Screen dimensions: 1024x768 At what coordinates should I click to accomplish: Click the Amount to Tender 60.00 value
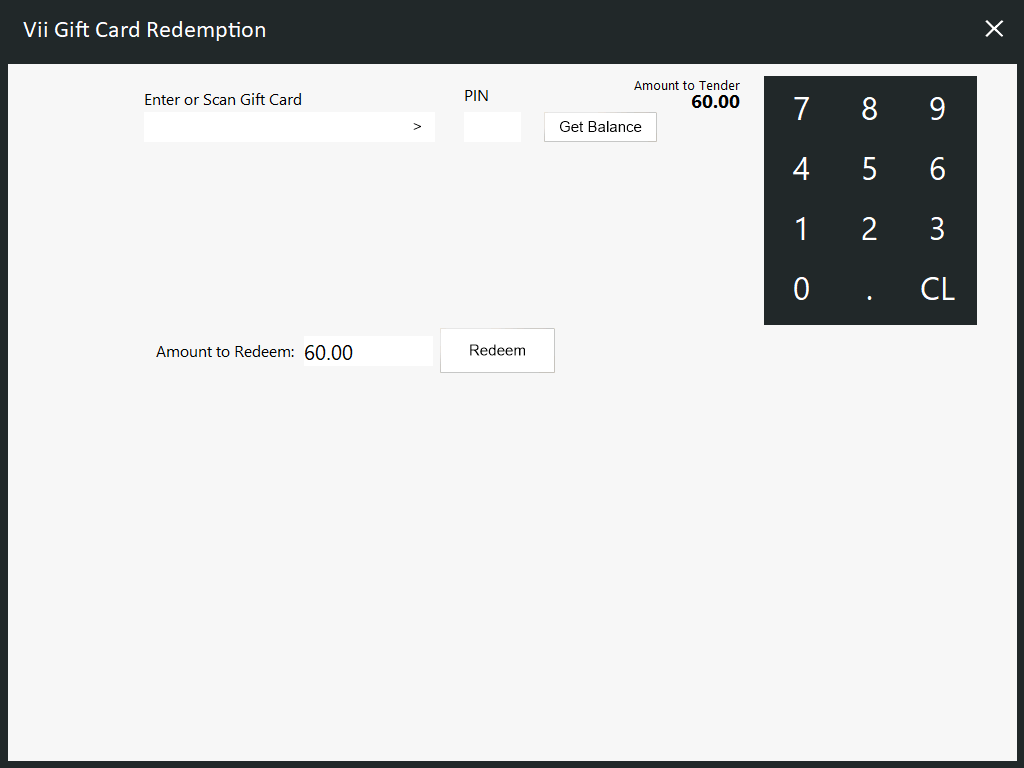(715, 102)
